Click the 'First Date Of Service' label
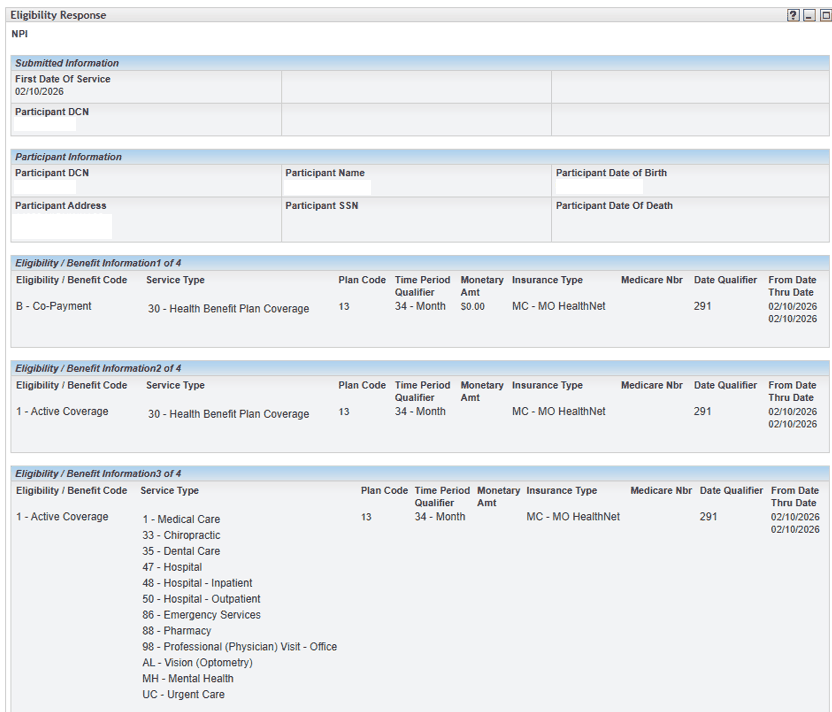Screen dimensions: 832x712 coord(63,79)
